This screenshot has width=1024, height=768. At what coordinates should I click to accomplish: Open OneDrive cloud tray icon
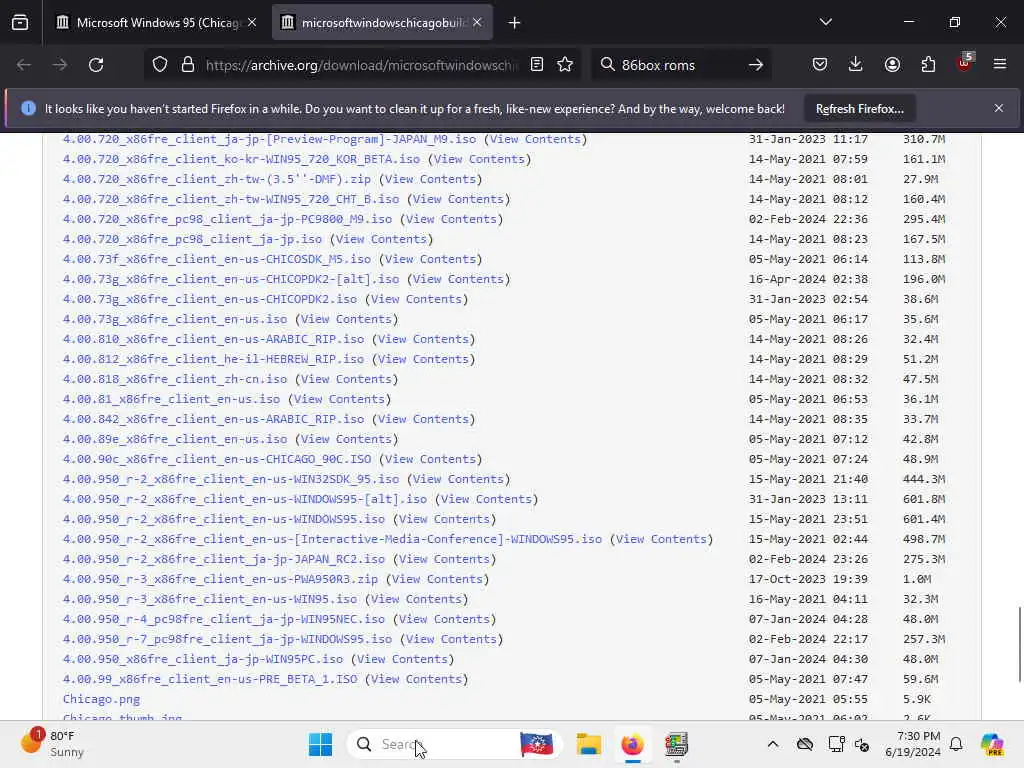(805, 744)
